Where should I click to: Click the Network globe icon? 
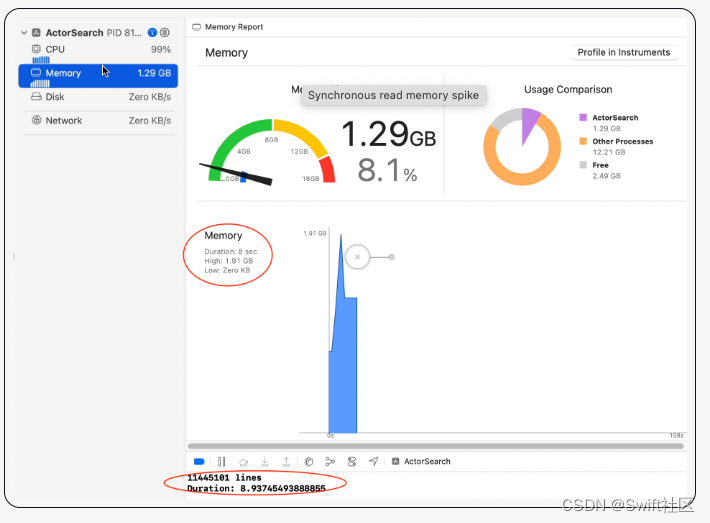[x=36, y=120]
